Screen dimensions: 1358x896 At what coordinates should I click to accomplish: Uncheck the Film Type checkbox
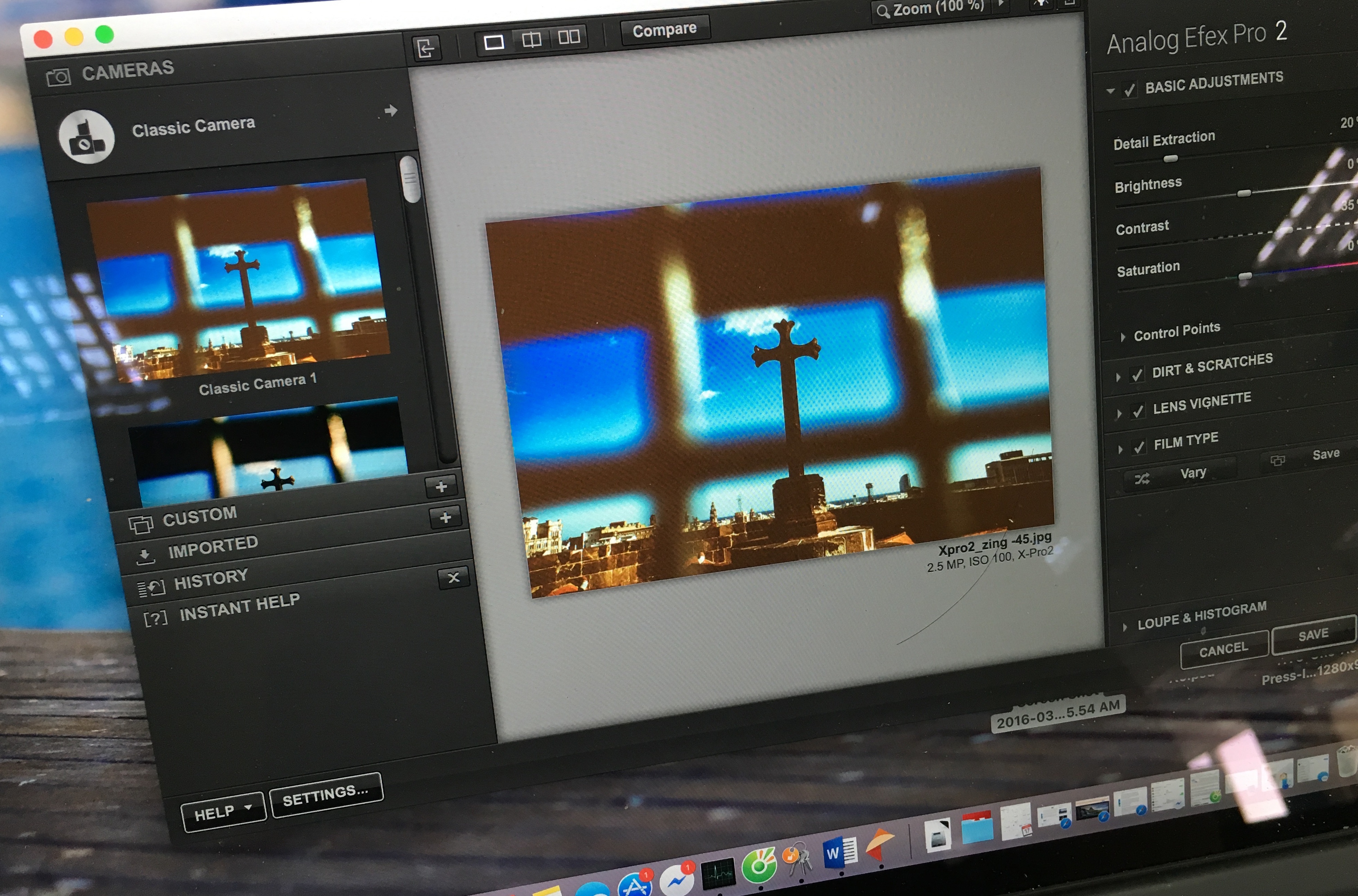(x=1140, y=447)
